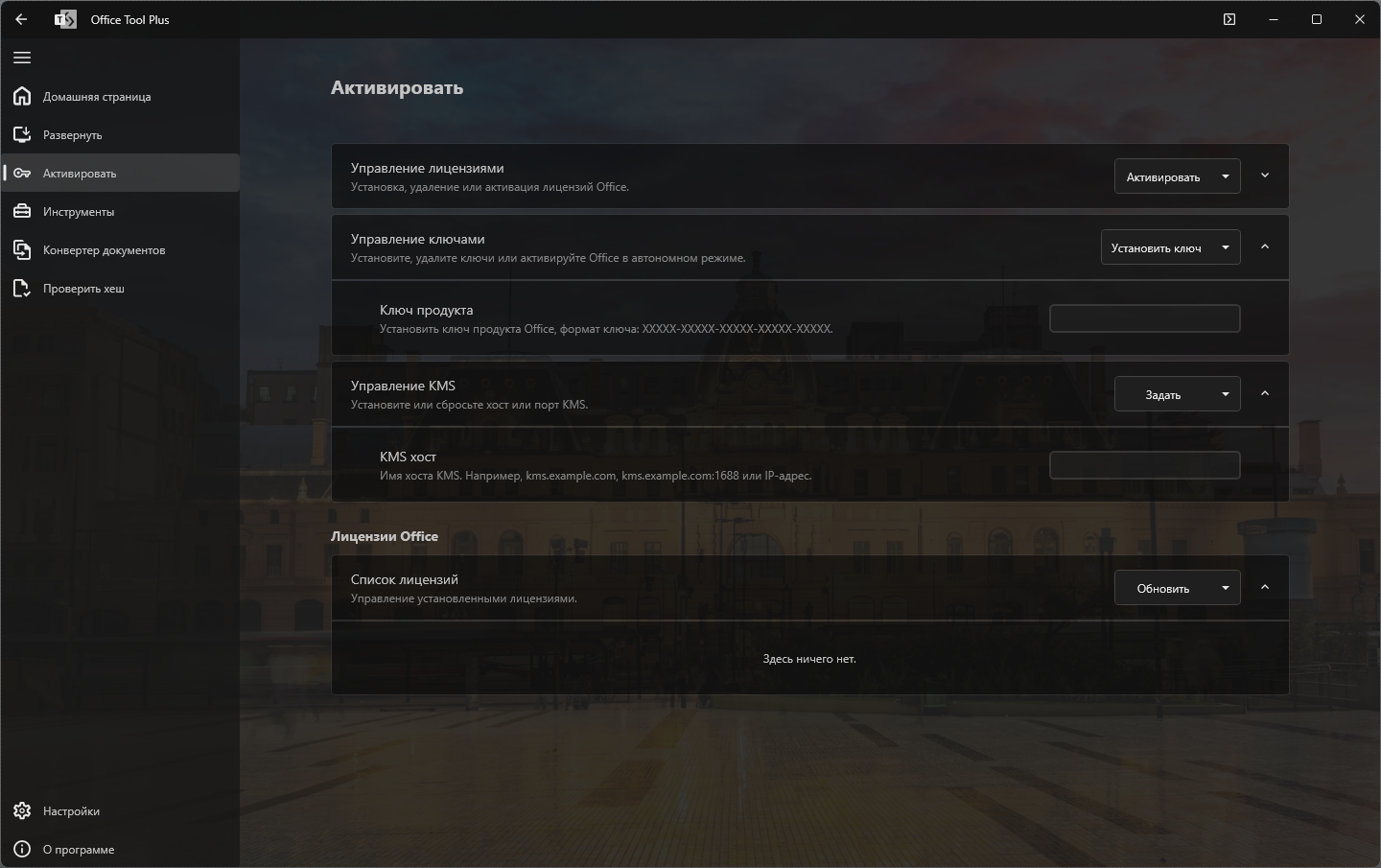Viewport: 1381px width, 868px height.
Task: Open Проверить хеш page
Action: tap(120, 288)
